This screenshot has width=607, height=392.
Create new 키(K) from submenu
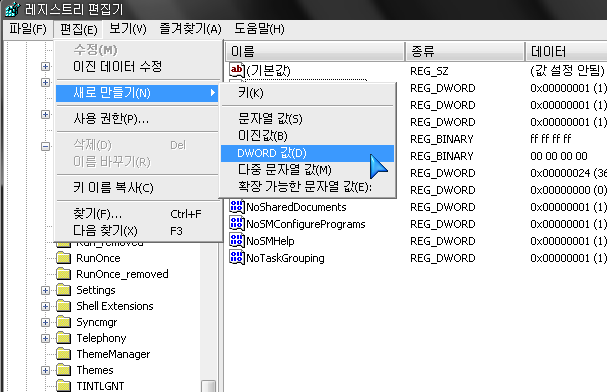pyautogui.click(x=307, y=93)
